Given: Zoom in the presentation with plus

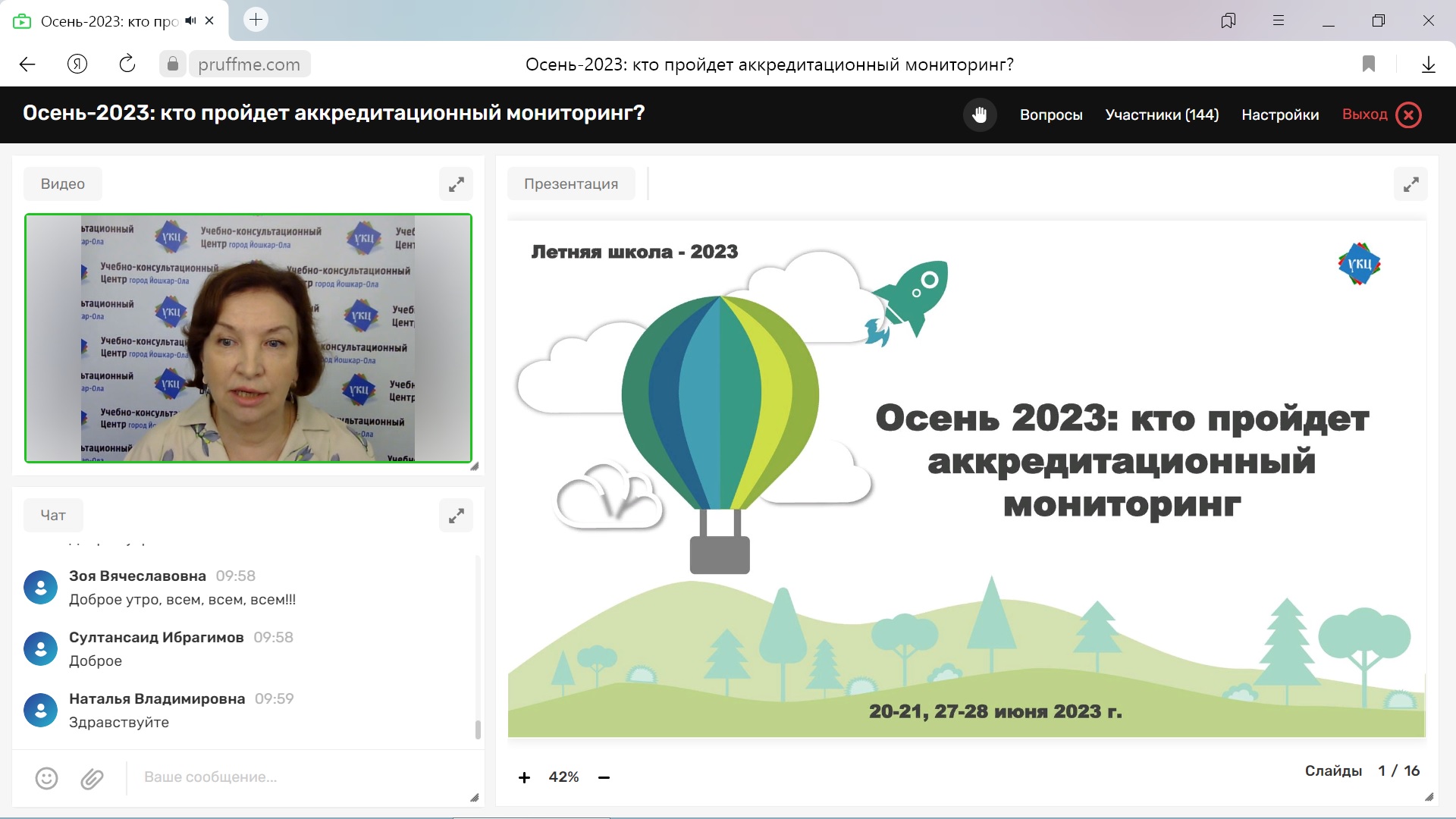Looking at the screenshot, I should 524,777.
